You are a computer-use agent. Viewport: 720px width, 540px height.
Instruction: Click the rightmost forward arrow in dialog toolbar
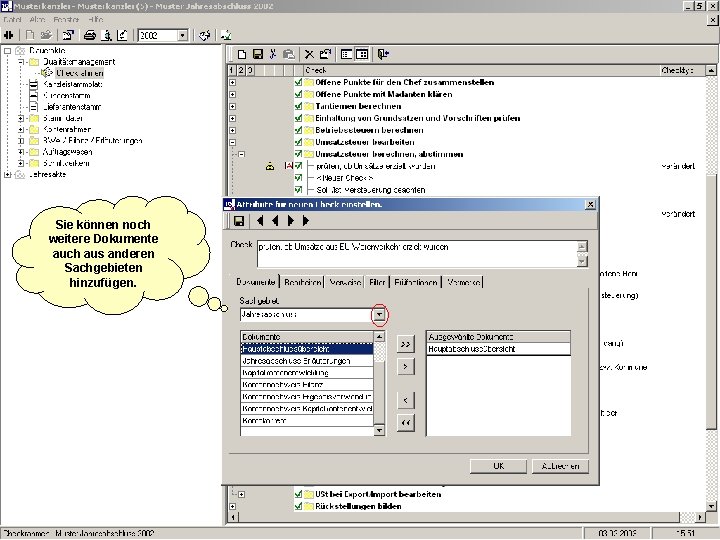[x=306, y=221]
